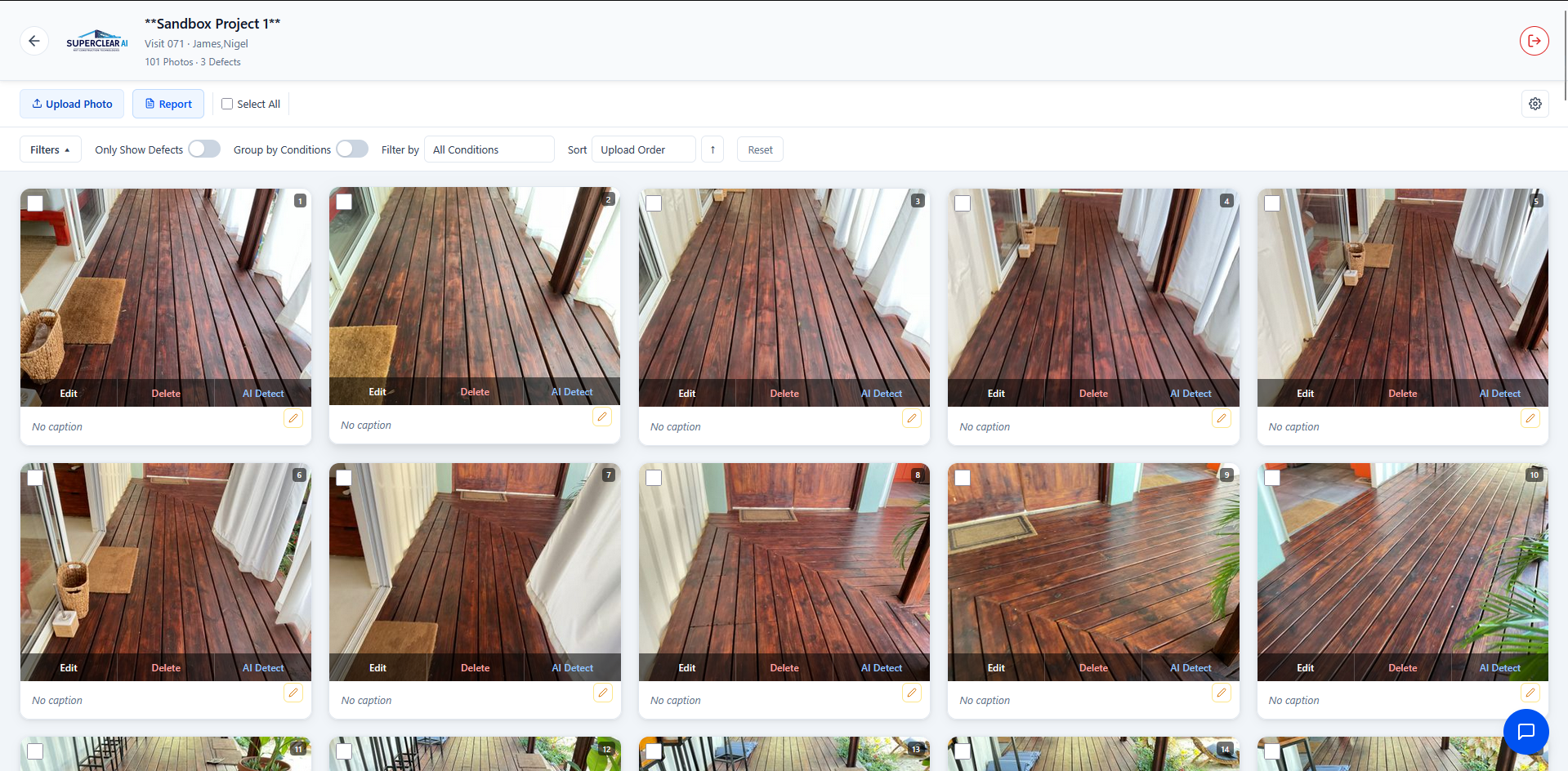Select photo 7 checkbox

(344, 477)
